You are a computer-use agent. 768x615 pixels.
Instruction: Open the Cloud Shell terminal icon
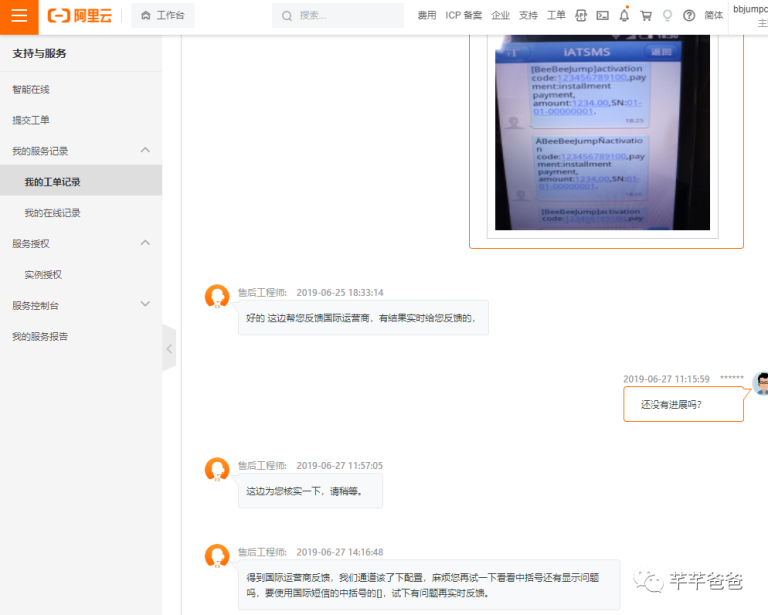[x=602, y=16]
